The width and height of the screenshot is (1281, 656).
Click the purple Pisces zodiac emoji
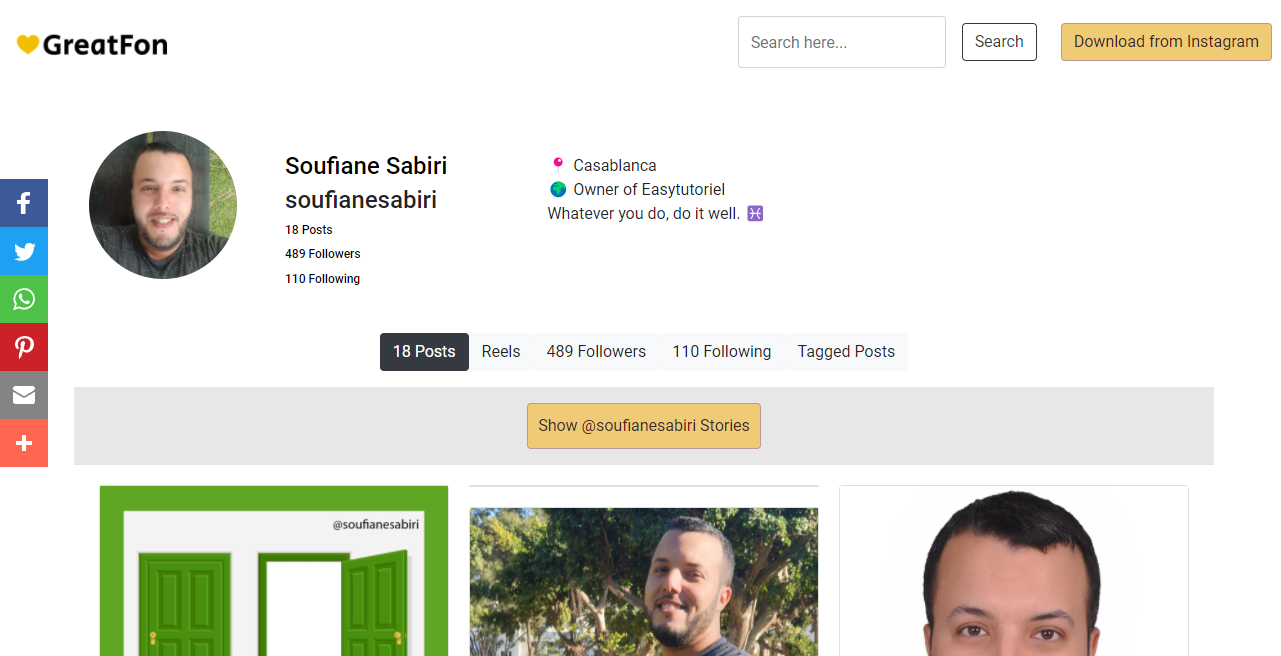pyautogui.click(x=755, y=213)
